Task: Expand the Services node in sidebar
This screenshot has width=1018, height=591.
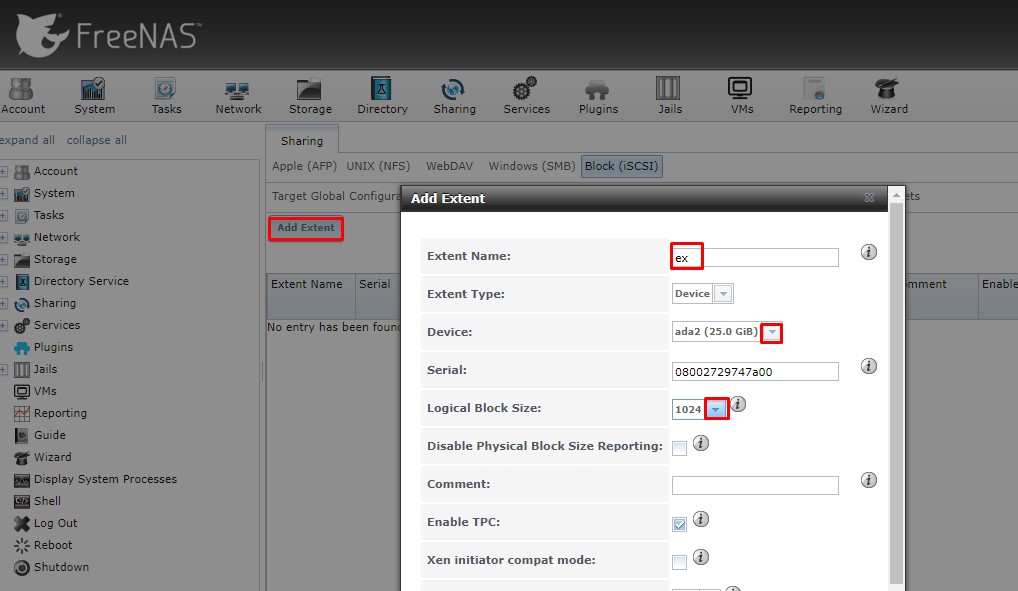Action: [x=3, y=325]
